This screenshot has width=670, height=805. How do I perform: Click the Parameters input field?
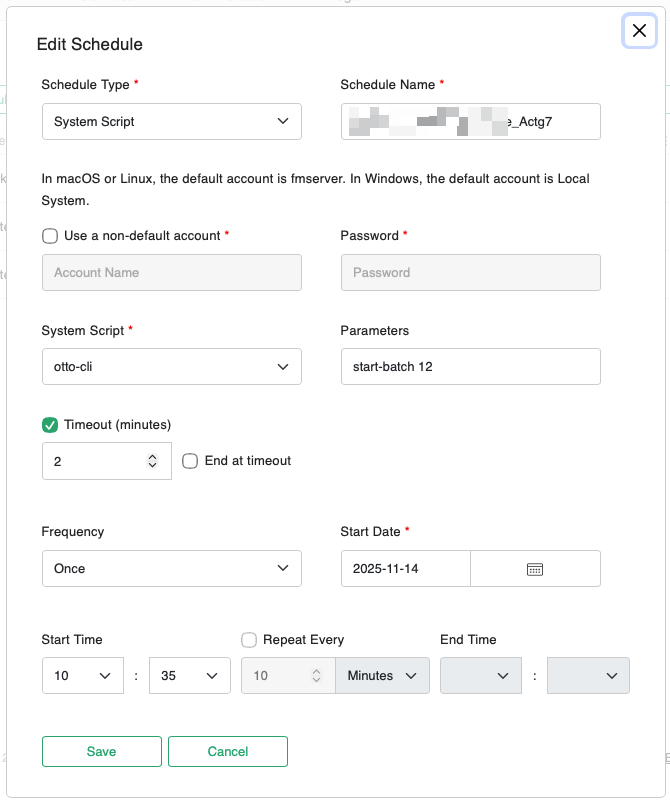coord(470,366)
